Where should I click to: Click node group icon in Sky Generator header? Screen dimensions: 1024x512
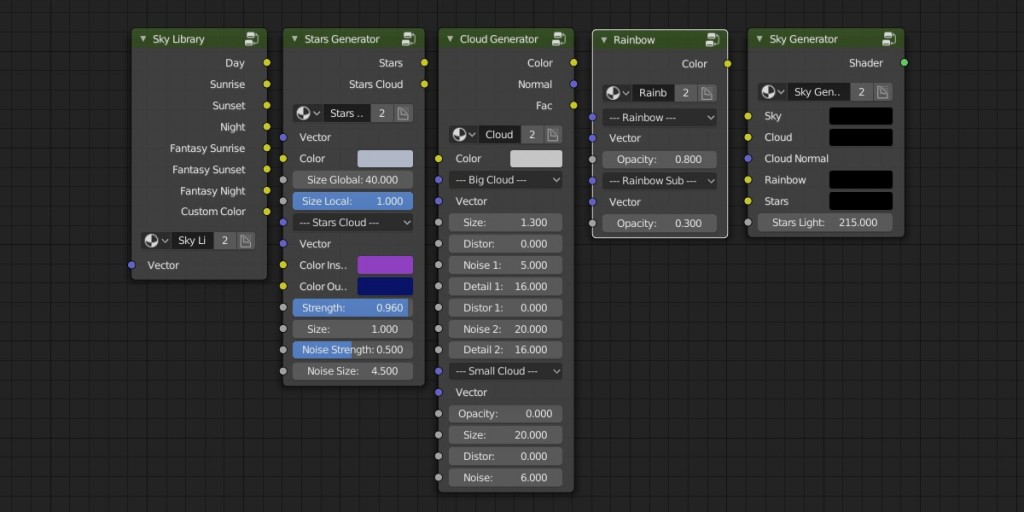point(888,39)
